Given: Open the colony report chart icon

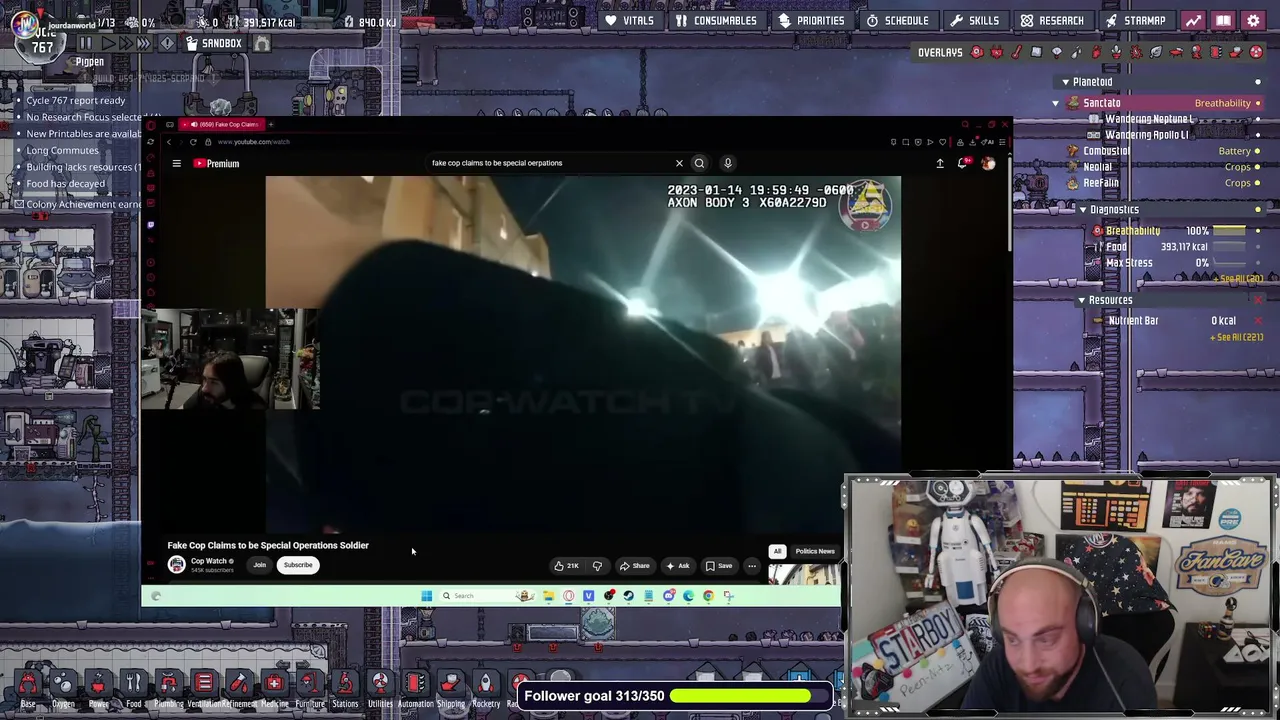Looking at the screenshot, I should (x=1193, y=20).
